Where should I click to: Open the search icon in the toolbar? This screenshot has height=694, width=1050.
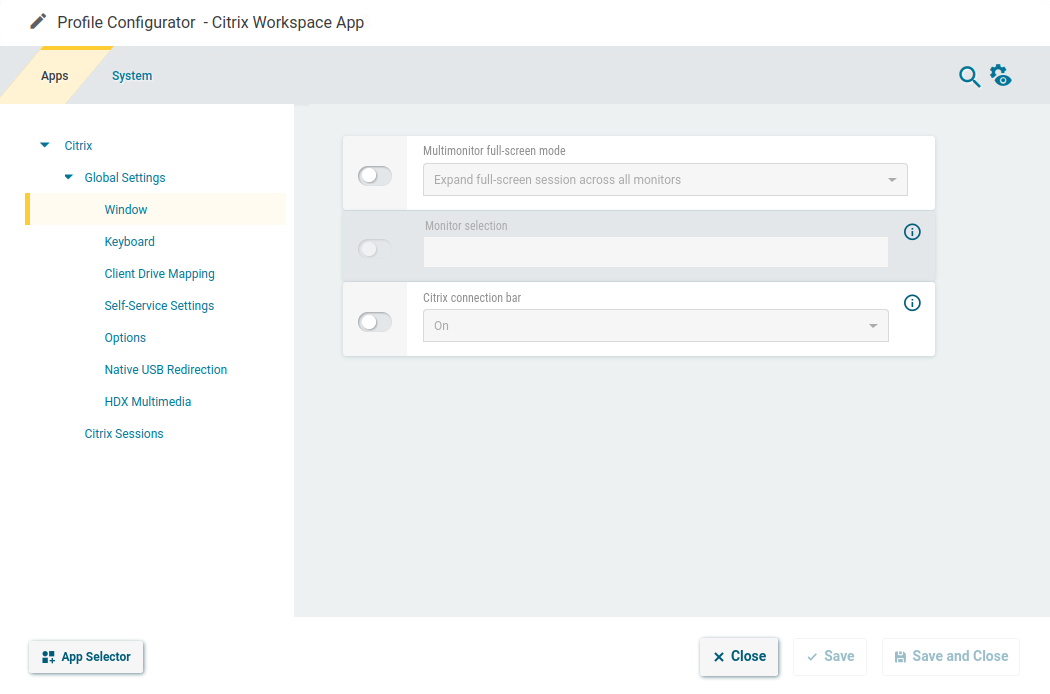(969, 75)
